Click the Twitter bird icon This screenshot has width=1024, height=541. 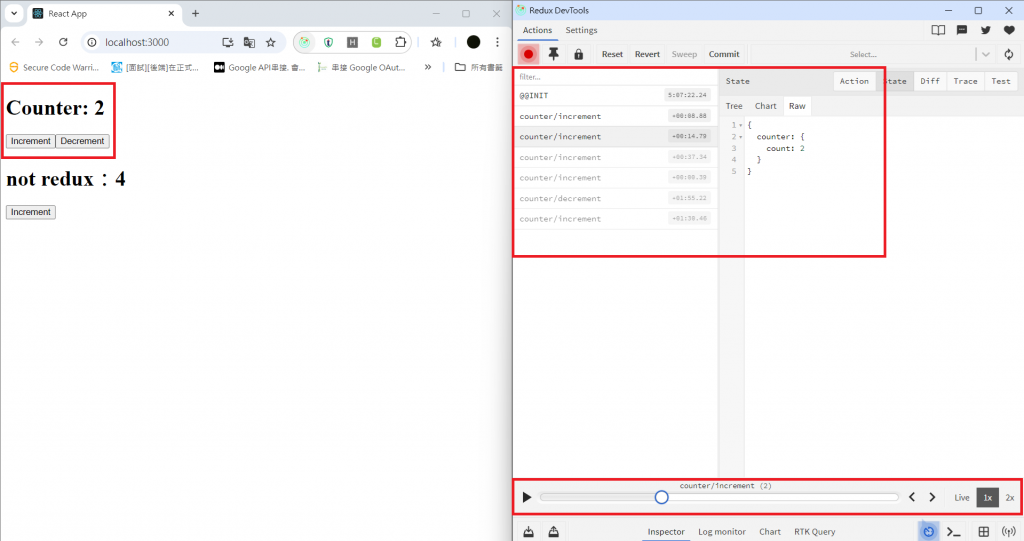pos(985,30)
